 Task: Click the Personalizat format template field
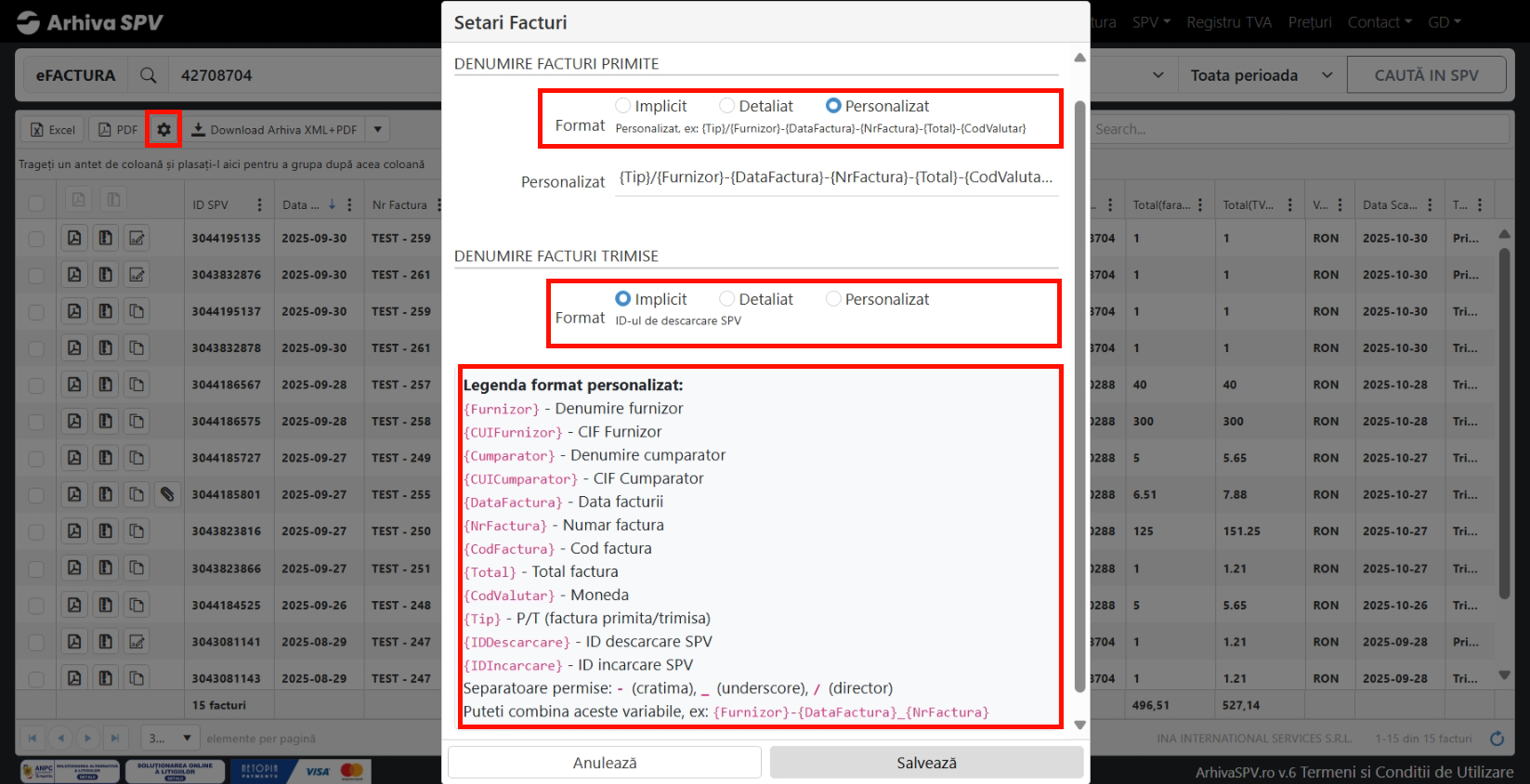(x=836, y=178)
